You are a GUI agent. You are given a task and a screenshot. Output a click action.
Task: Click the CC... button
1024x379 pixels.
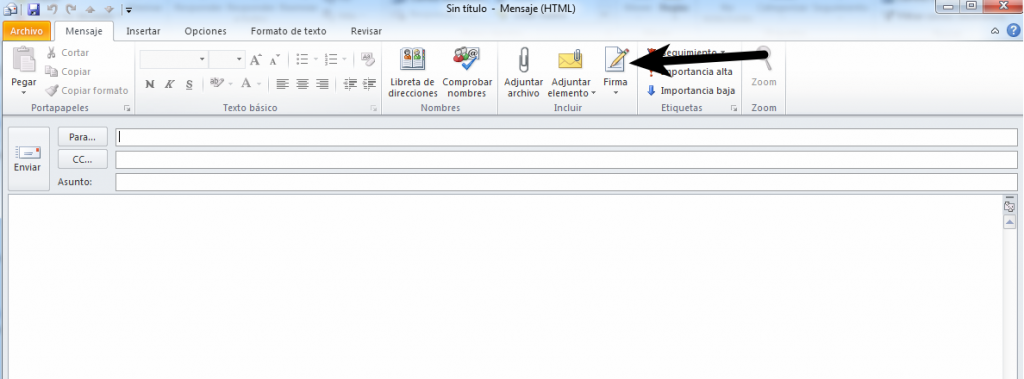click(82, 159)
